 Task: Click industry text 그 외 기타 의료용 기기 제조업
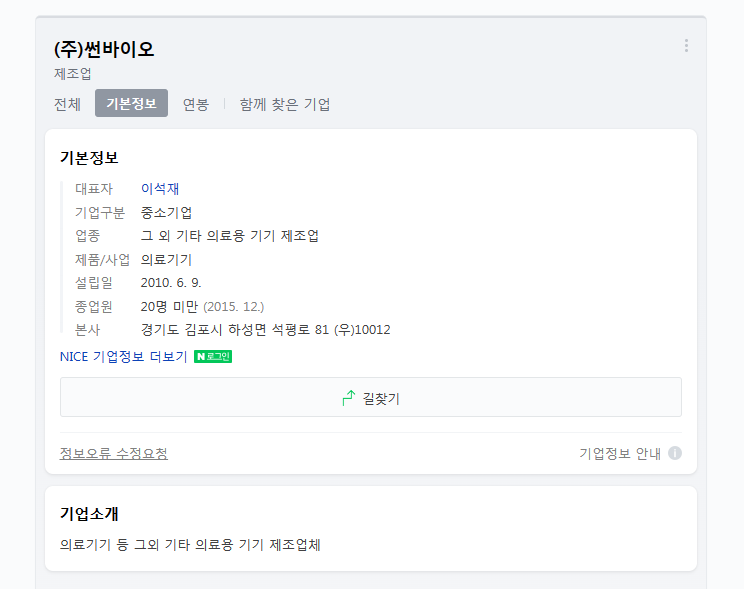pyautogui.click(x=230, y=235)
